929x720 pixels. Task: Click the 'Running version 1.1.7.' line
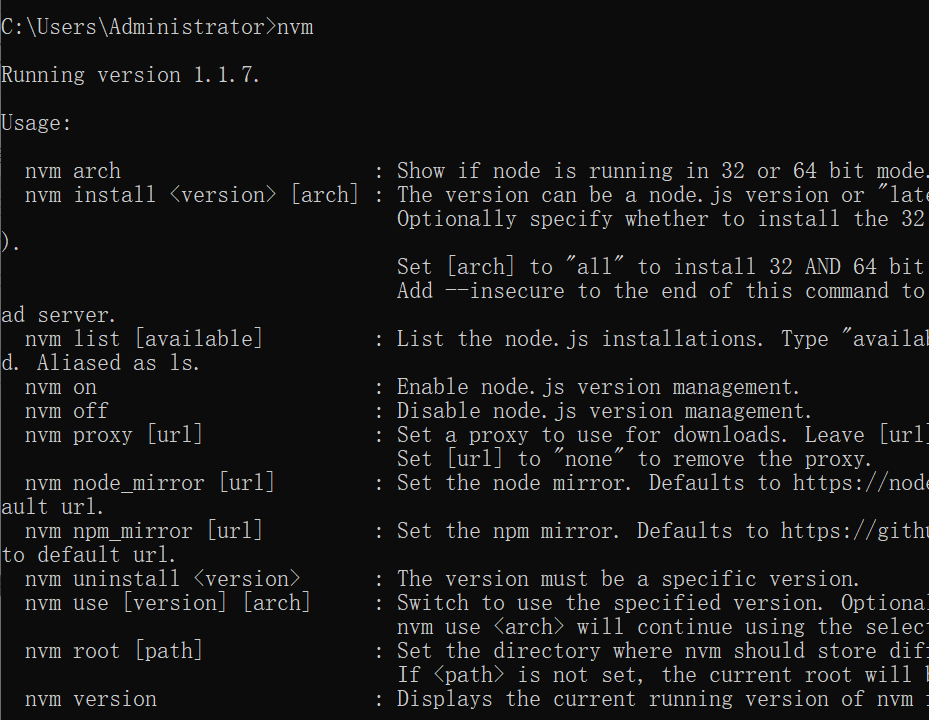tap(130, 75)
